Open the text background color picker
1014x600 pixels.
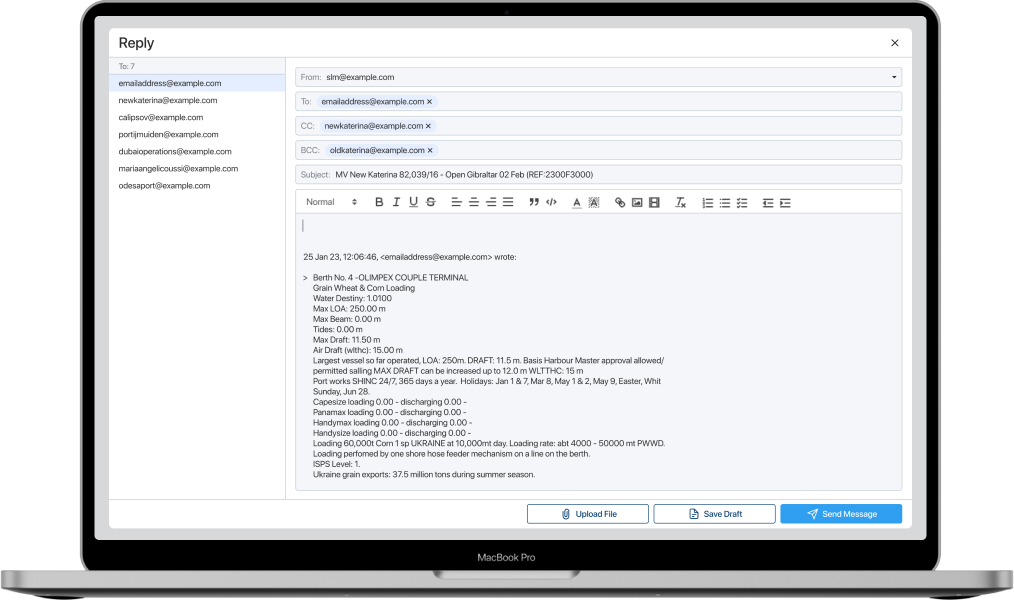click(x=594, y=202)
